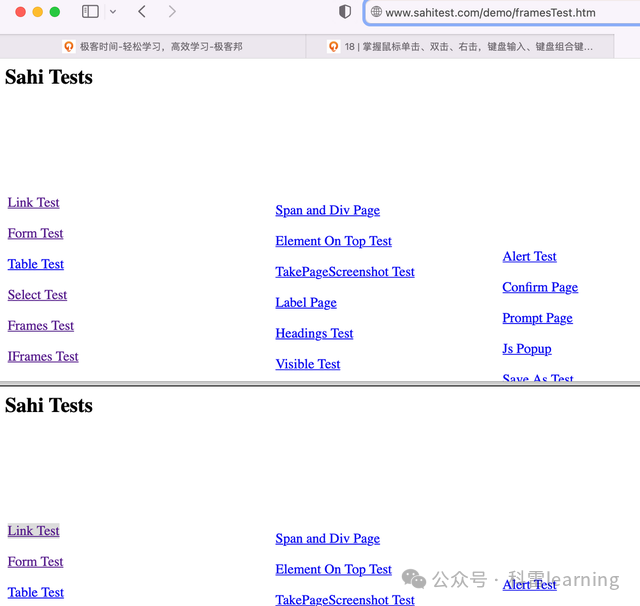The image size is (640, 606).
Task: Open Form Test in bottom frame
Action: pos(36,562)
